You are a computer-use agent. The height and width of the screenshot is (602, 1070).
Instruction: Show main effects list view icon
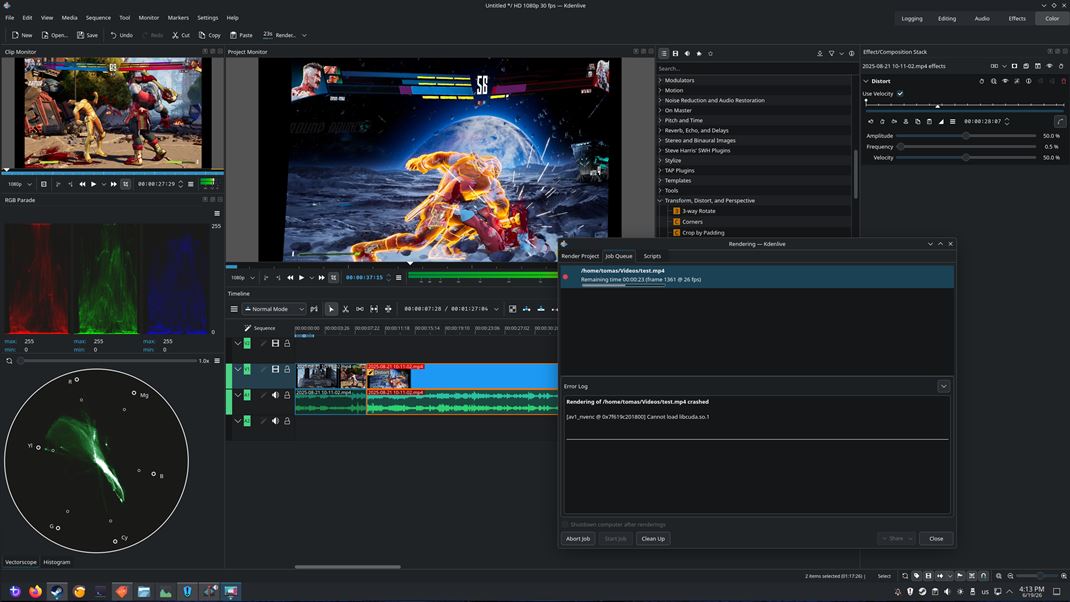coord(663,53)
